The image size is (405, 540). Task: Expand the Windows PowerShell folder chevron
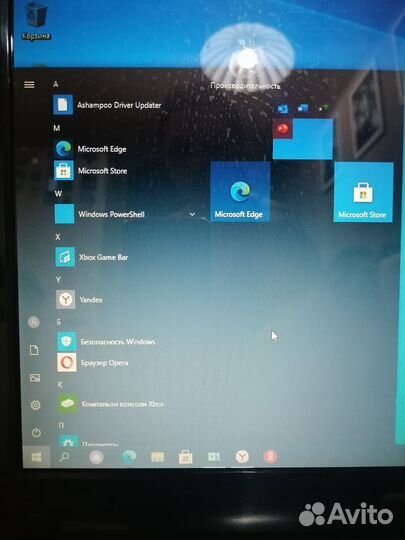(192, 214)
